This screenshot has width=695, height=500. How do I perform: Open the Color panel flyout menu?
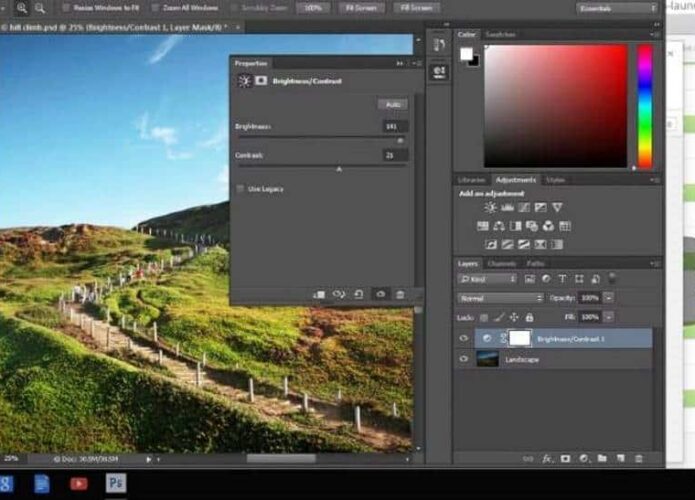point(655,35)
